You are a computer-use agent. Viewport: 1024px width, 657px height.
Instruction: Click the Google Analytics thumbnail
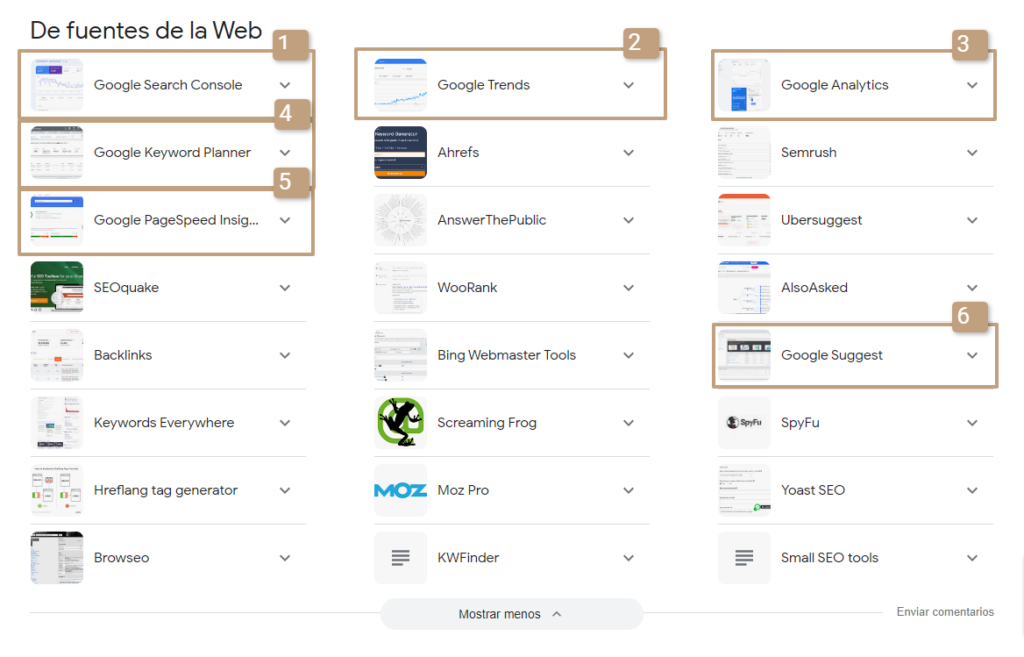coord(744,85)
